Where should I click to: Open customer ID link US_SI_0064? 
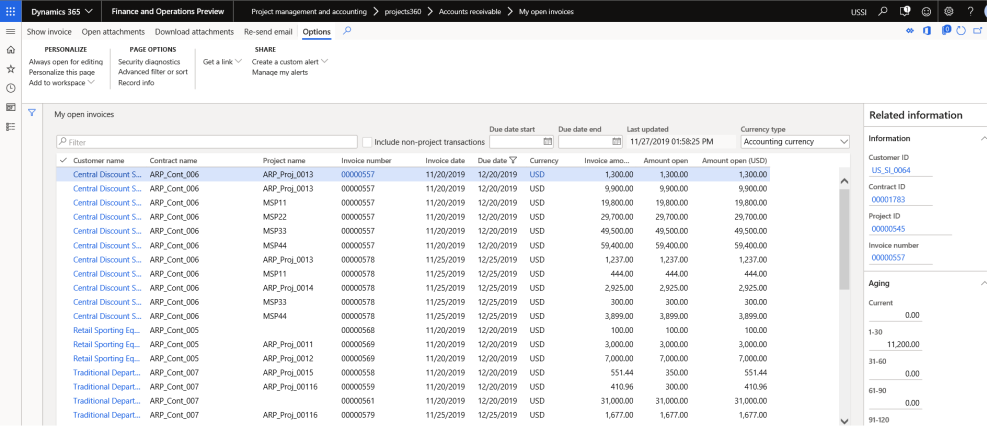click(x=890, y=170)
